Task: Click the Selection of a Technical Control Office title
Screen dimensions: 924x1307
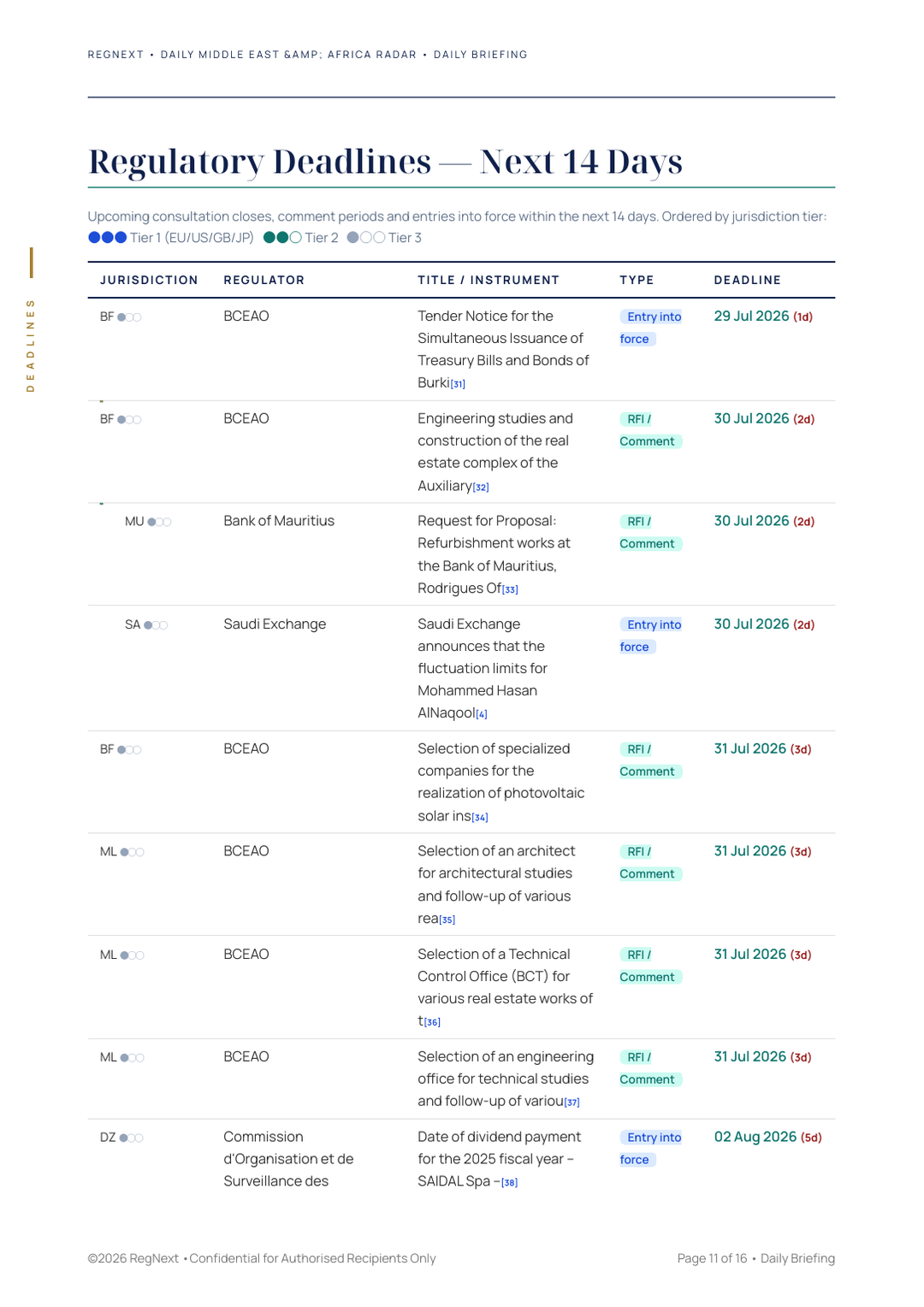Action: (x=505, y=987)
